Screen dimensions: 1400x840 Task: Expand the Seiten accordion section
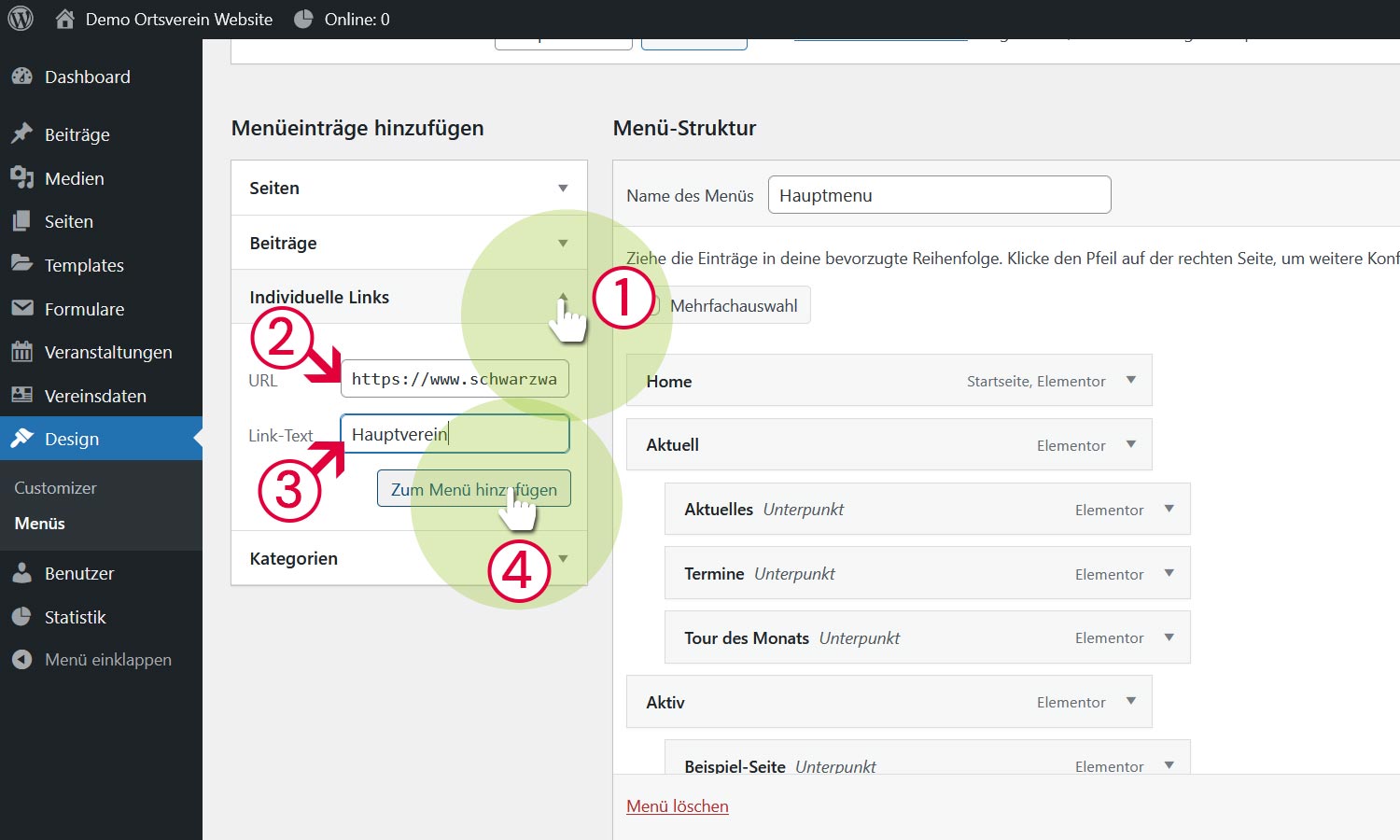click(409, 188)
